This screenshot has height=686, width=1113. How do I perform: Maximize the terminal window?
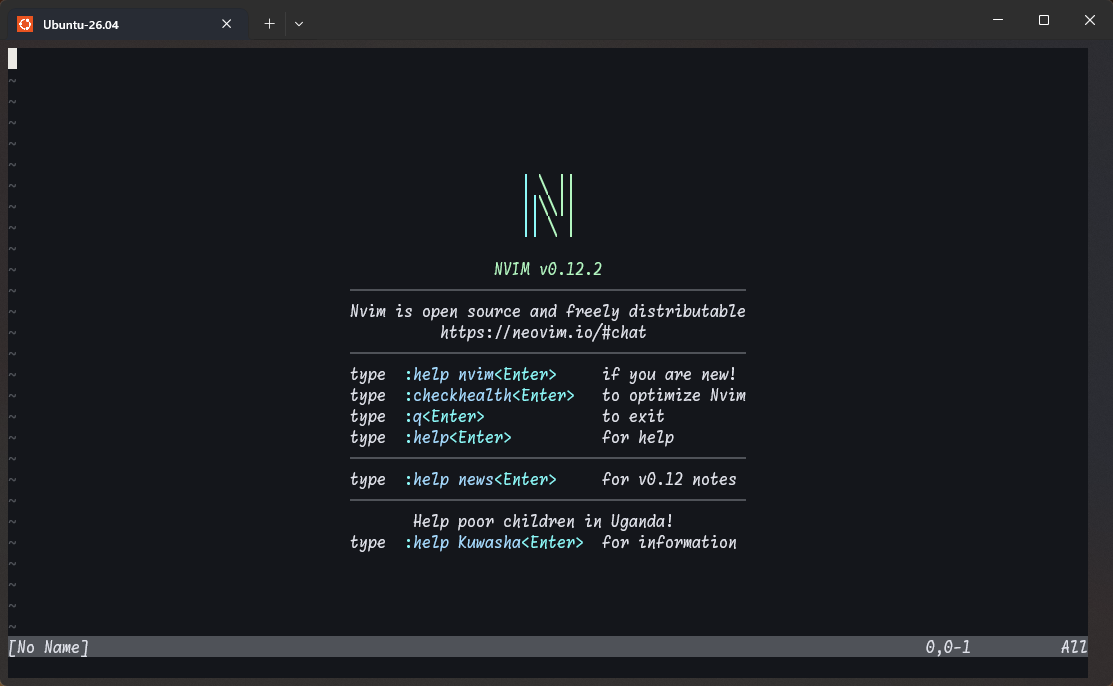1043,20
